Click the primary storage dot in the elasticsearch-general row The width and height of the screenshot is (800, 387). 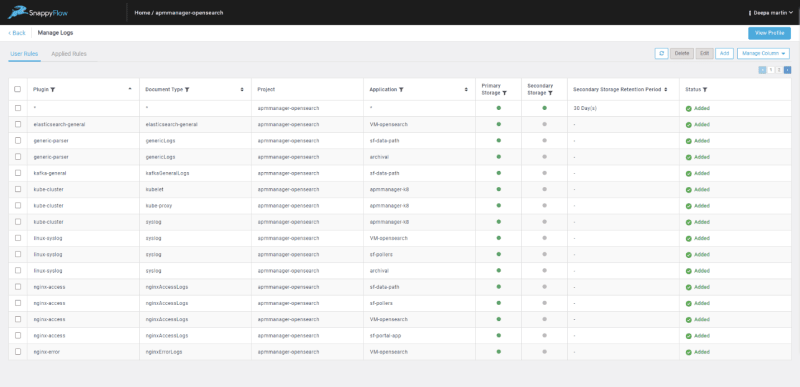coord(498,124)
